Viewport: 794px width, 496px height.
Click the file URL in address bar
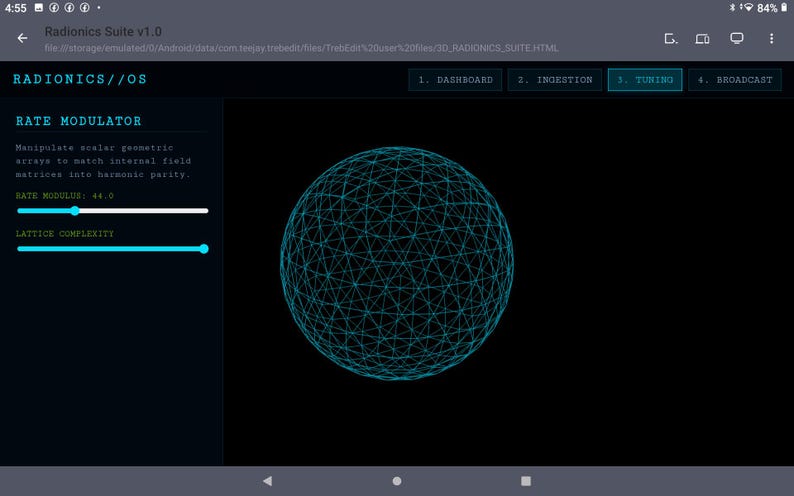click(x=301, y=48)
